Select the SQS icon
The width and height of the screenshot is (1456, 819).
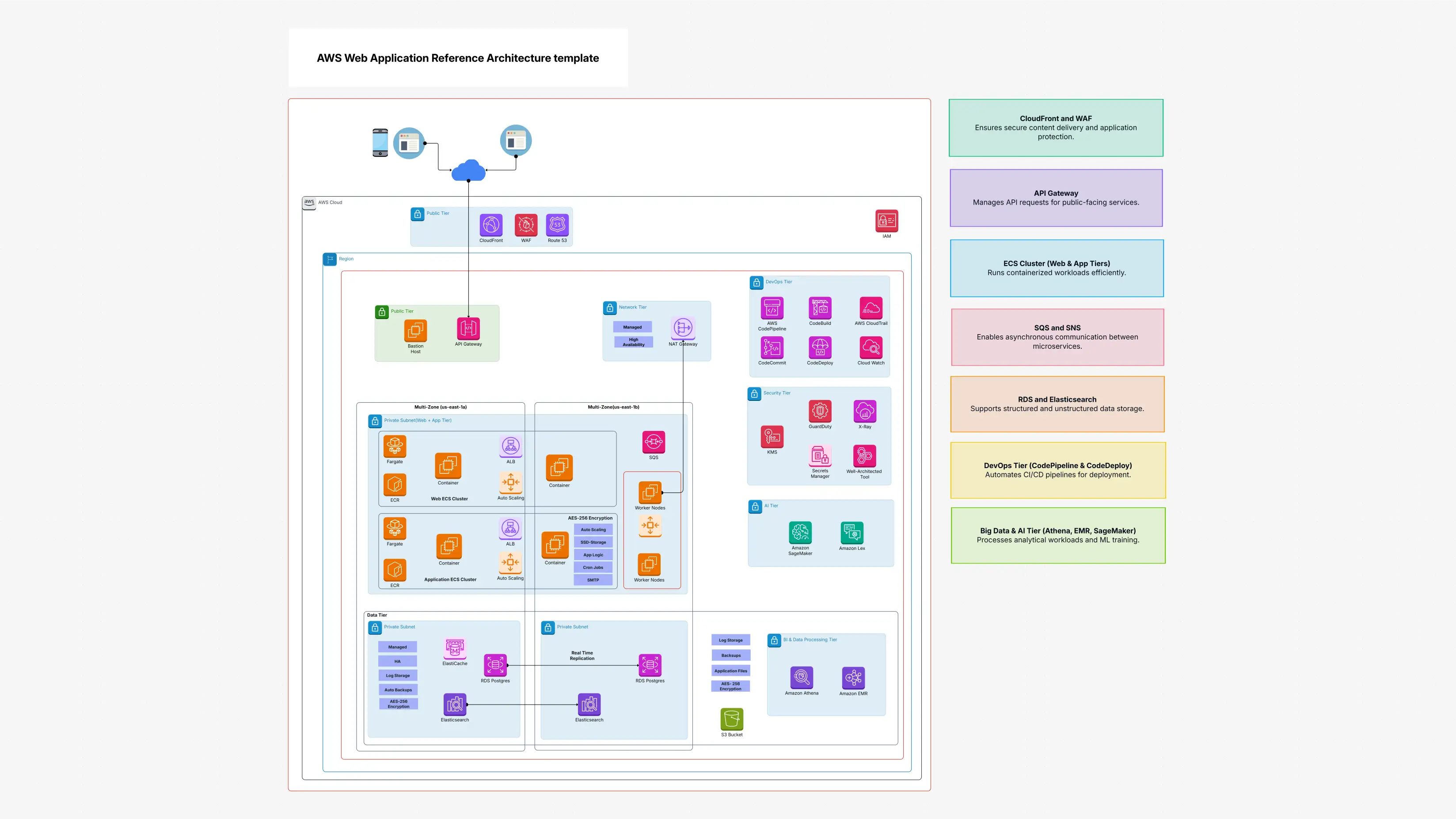pyautogui.click(x=654, y=442)
